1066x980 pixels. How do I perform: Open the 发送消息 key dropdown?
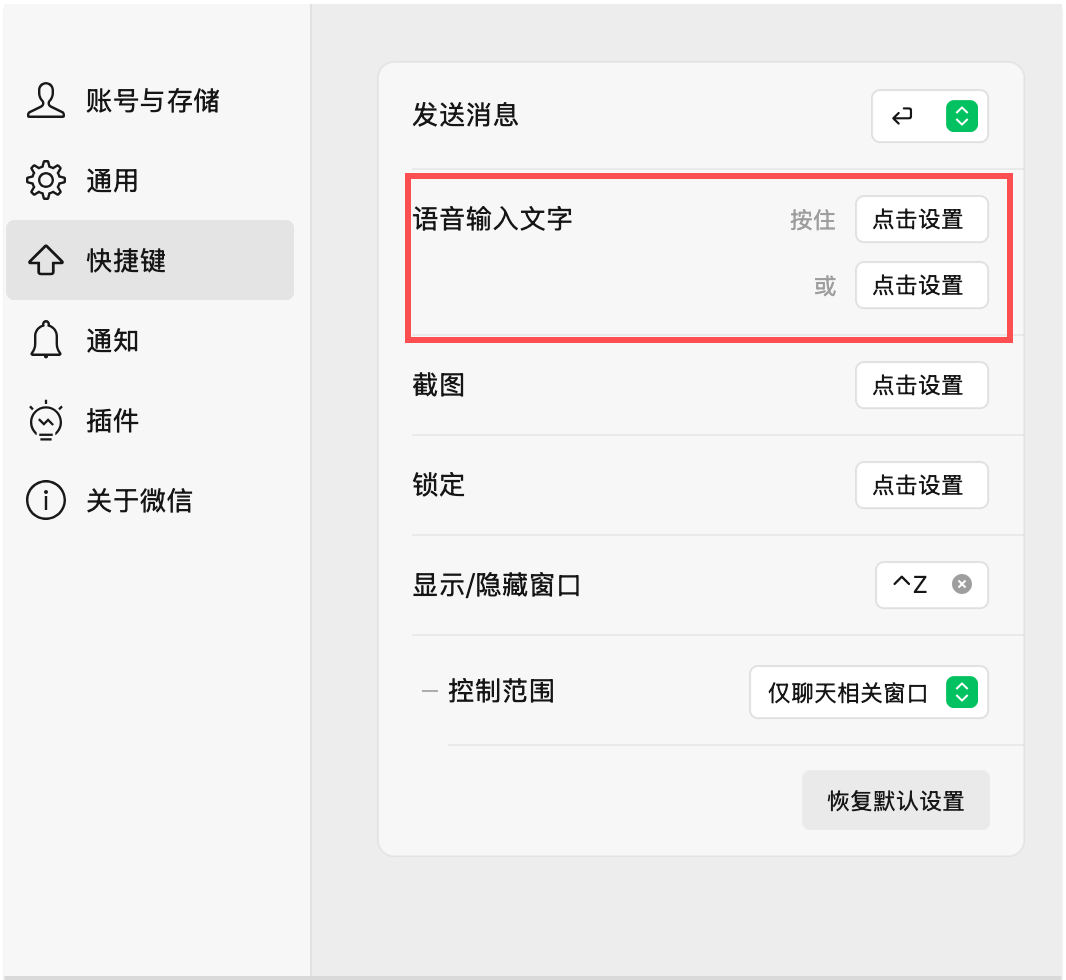[x=929, y=117]
